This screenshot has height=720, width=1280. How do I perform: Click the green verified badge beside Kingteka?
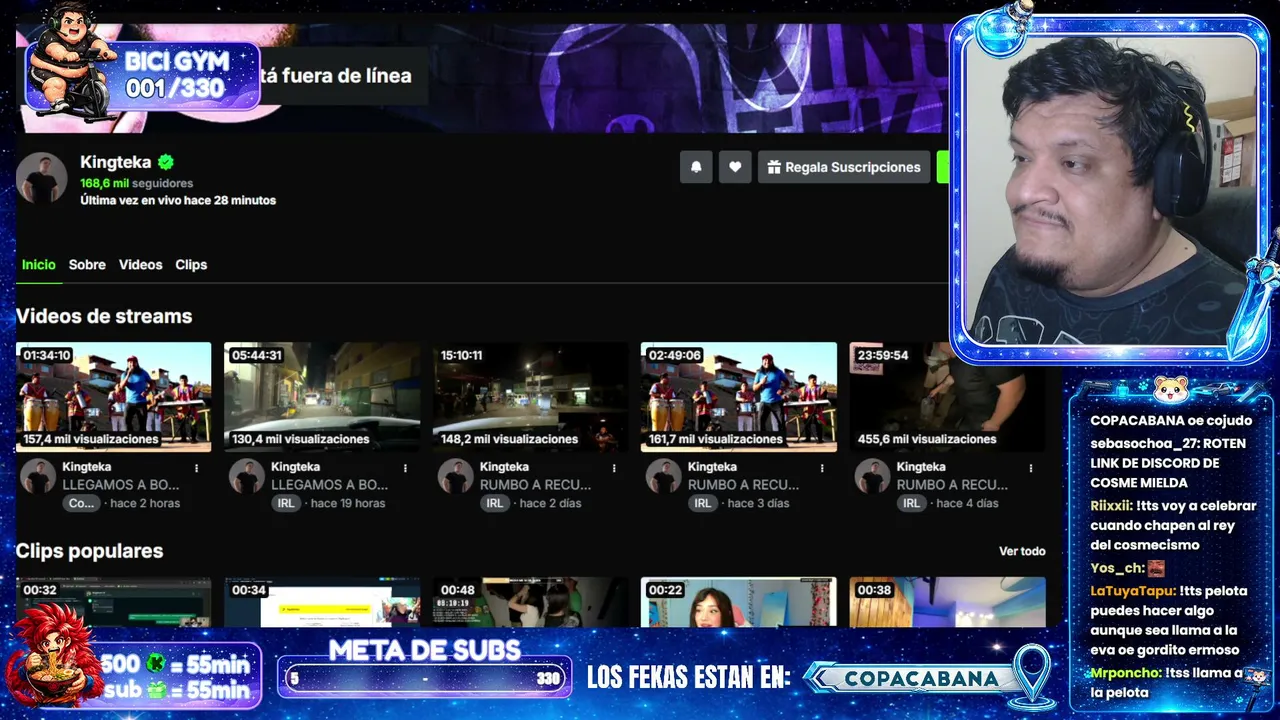coord(166,162)
